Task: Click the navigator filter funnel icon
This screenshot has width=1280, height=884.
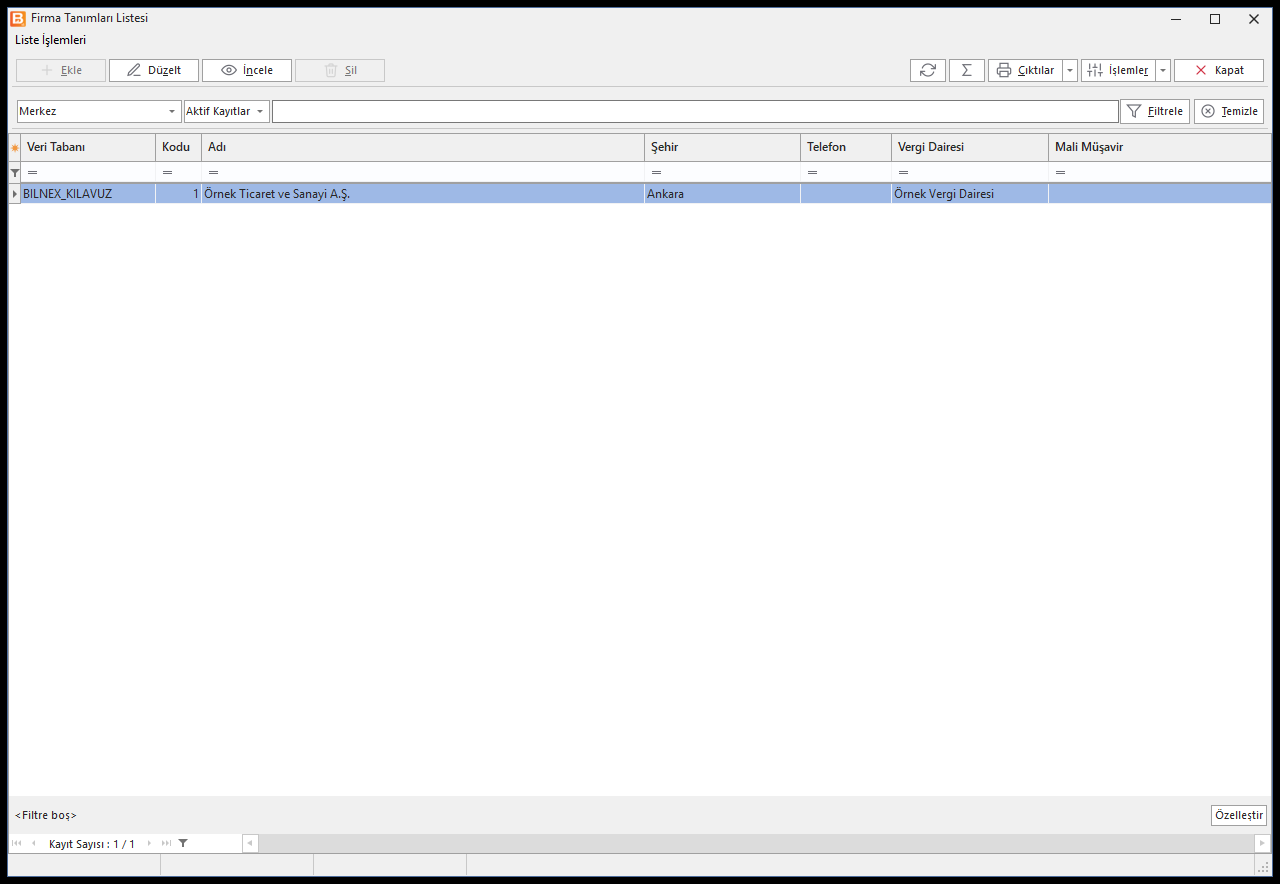Action: pos(183,844)
